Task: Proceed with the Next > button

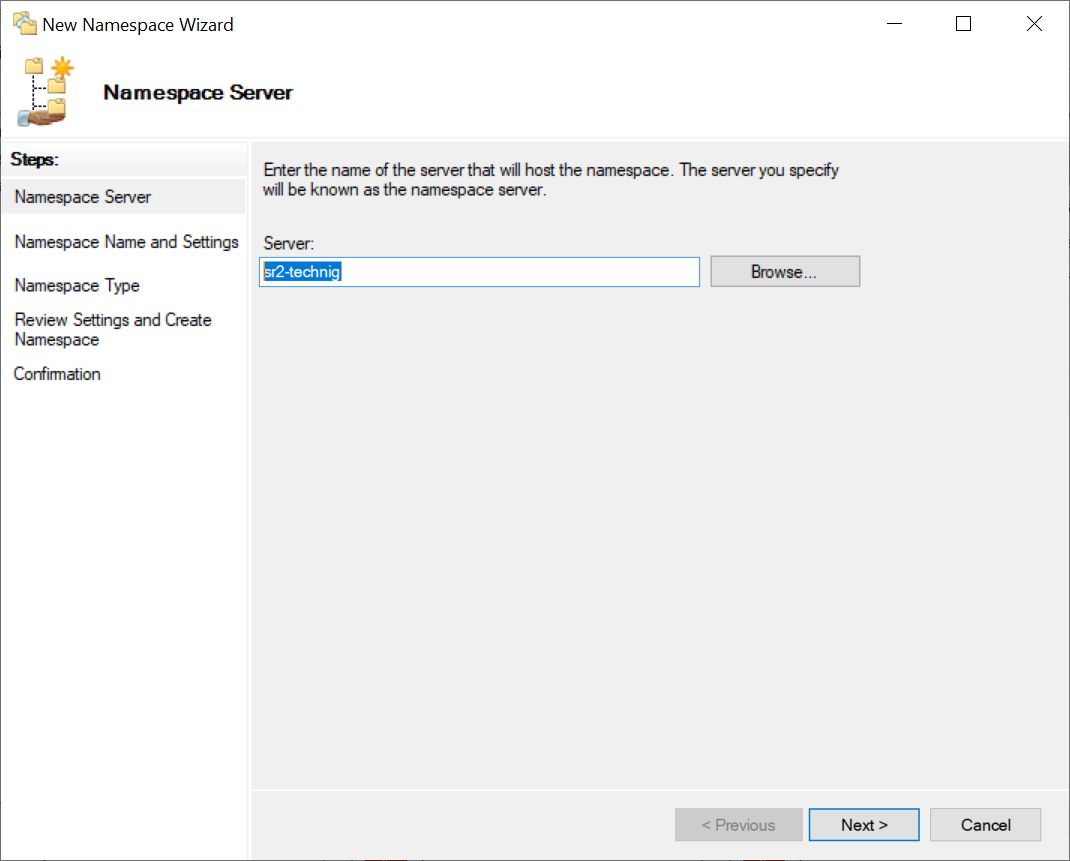Action: point(864,825)
